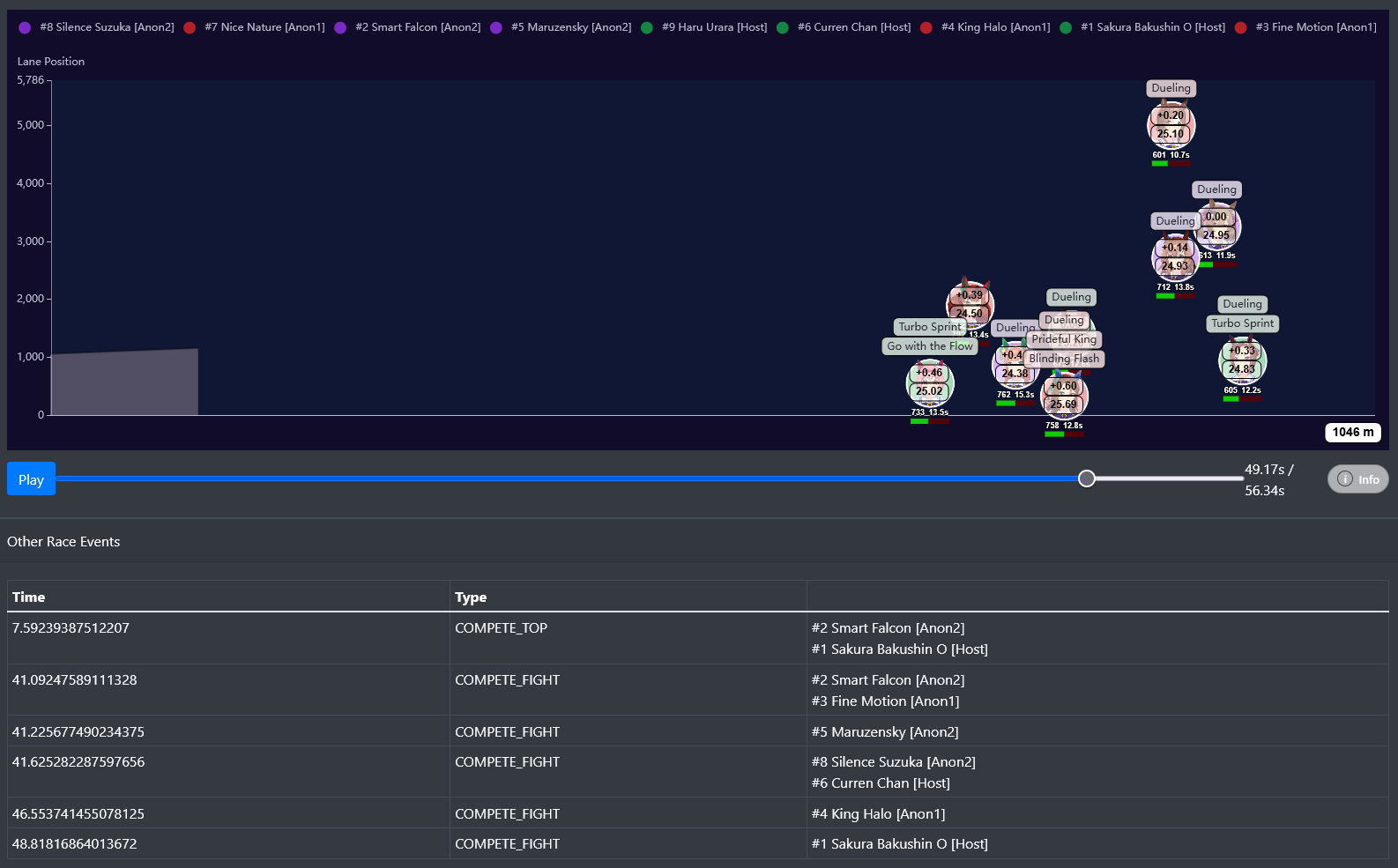Screen dimensions: 1398x868
Task: Click the Prideful King skill tag
Action: (1064, 339)
